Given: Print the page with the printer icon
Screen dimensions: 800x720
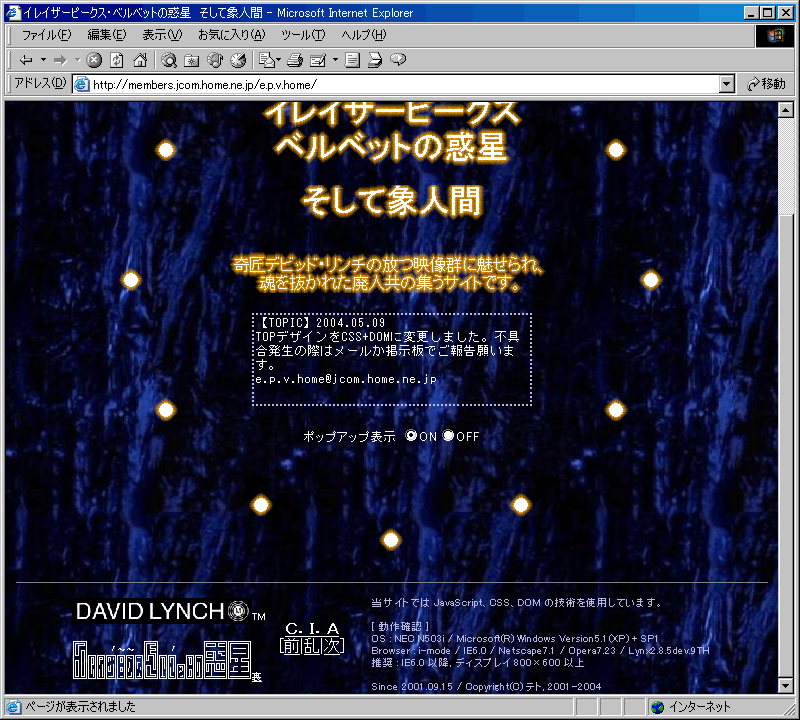Looking at the screenshot, I should point(294,60).
